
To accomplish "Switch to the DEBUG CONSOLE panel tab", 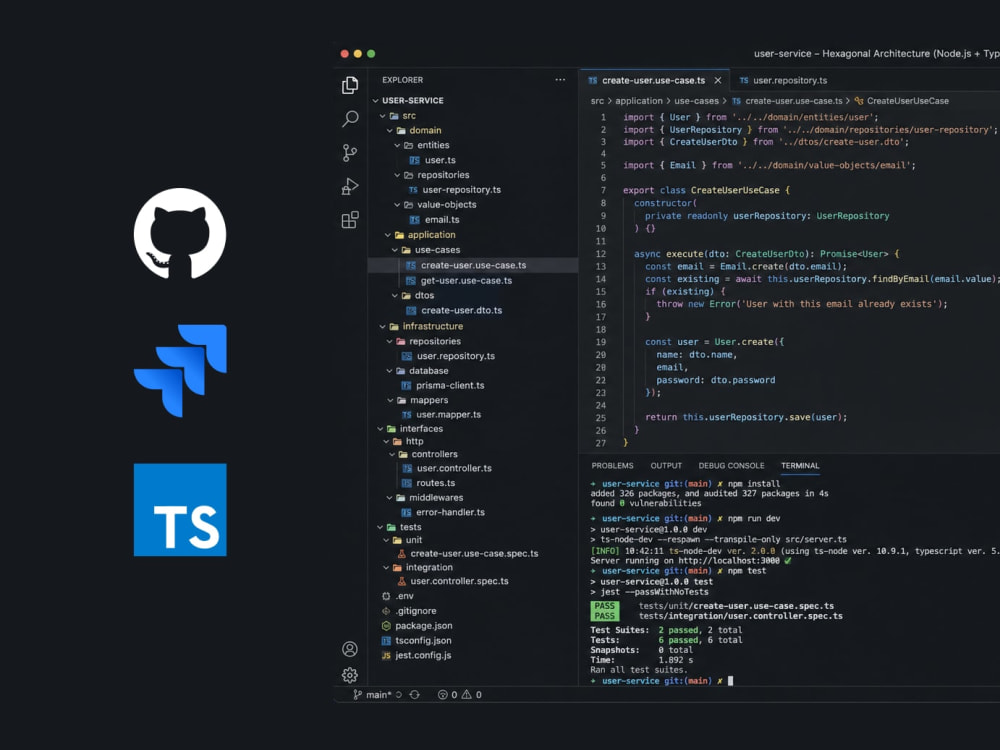I will [x=731, y=466].
